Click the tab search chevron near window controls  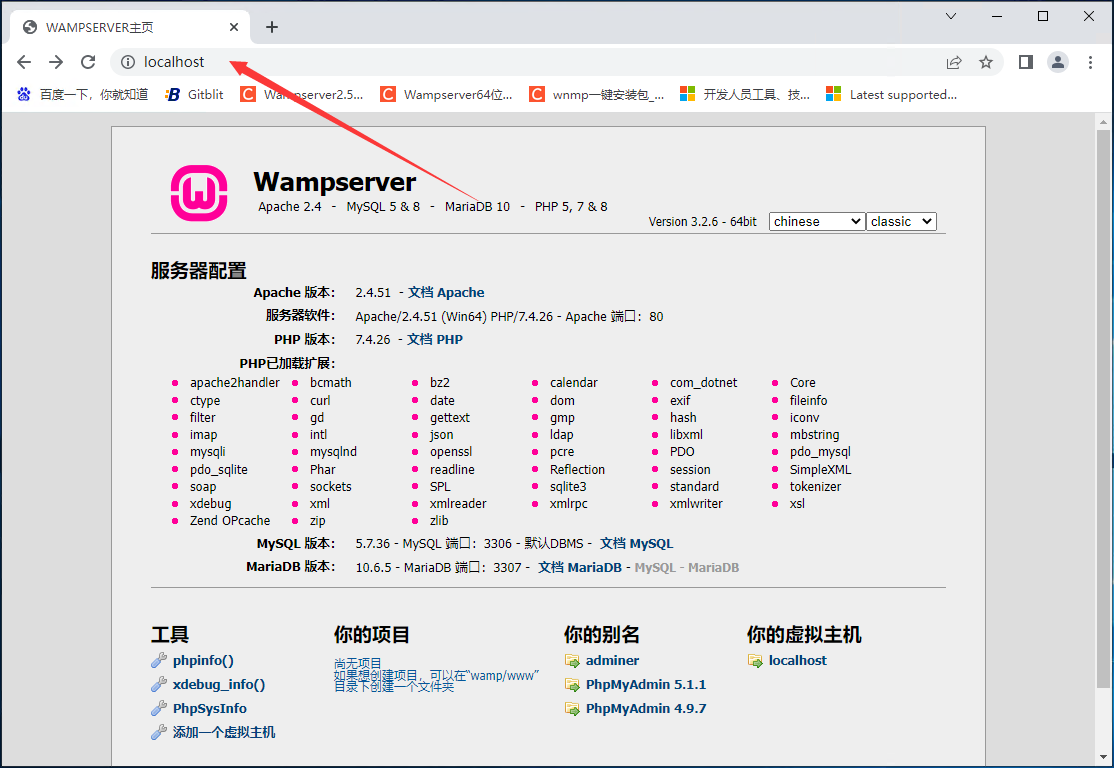(950, 16)
